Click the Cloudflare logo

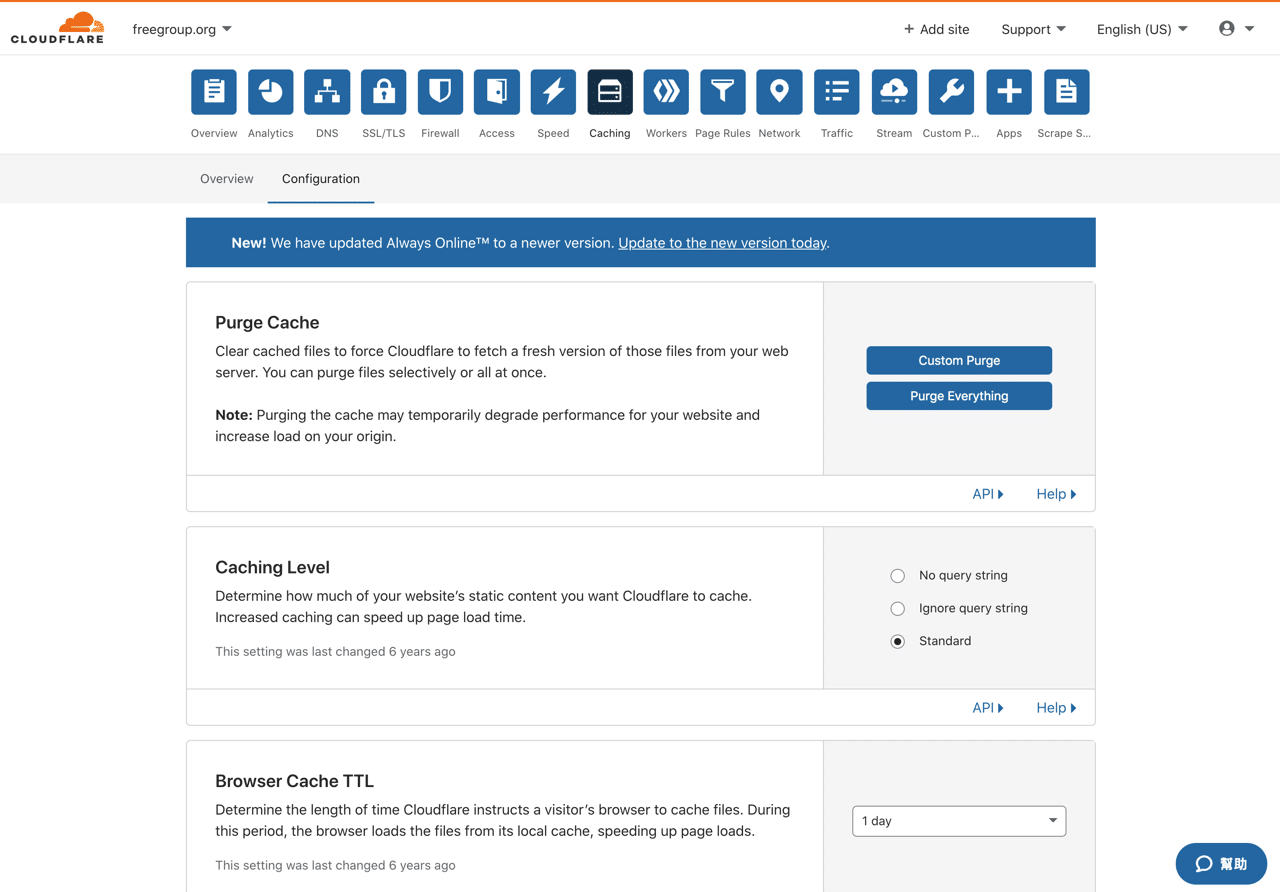58,28
